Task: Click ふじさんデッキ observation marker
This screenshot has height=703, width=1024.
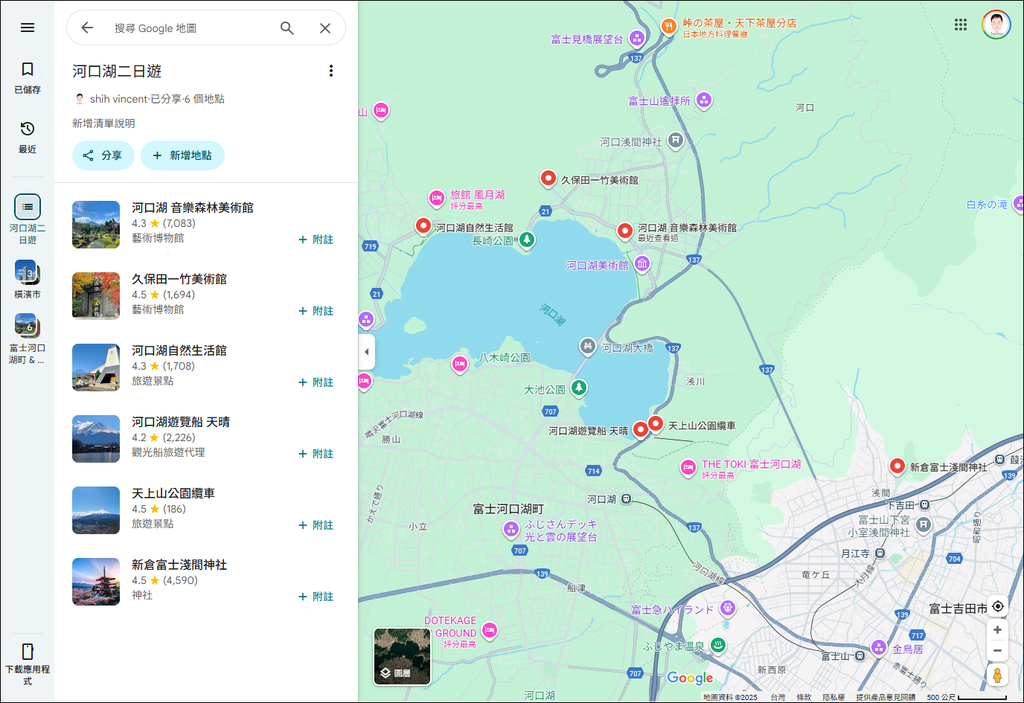Action: click(511, 530)
